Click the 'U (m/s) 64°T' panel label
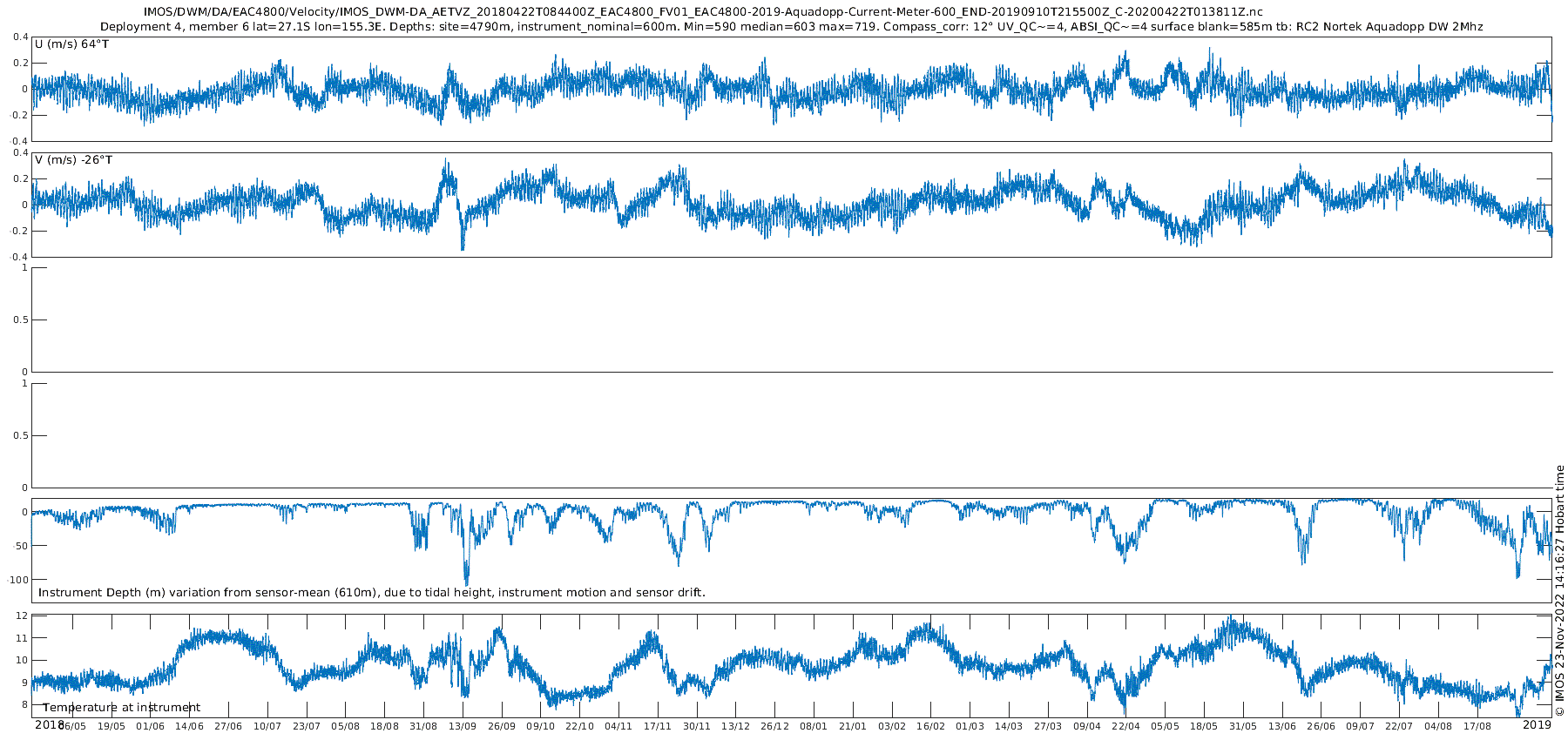The height and width of the screenshot is (740, 1568). 72,44
